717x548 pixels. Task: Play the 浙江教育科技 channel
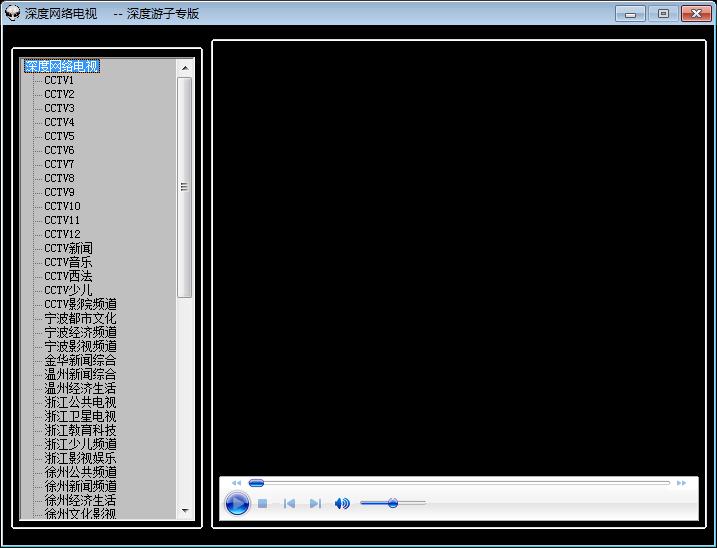(80, 430)
